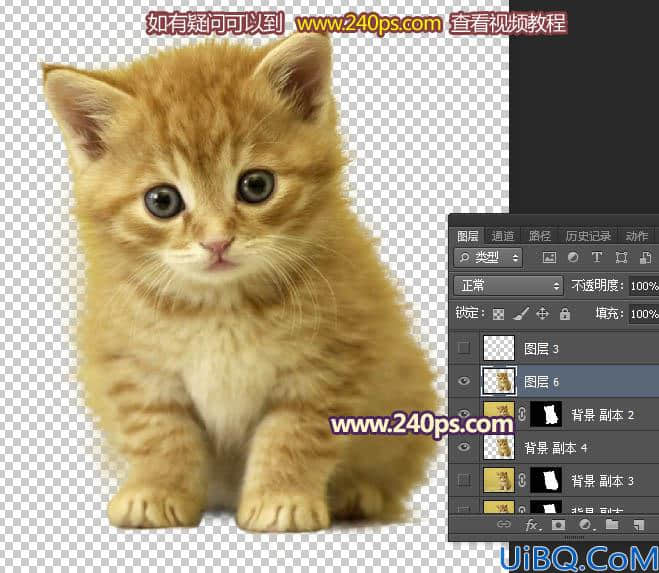This screenshot has width=659, height=573.
Task: Hide the 背景 副本 4 layer
Action: pos(464,447)
